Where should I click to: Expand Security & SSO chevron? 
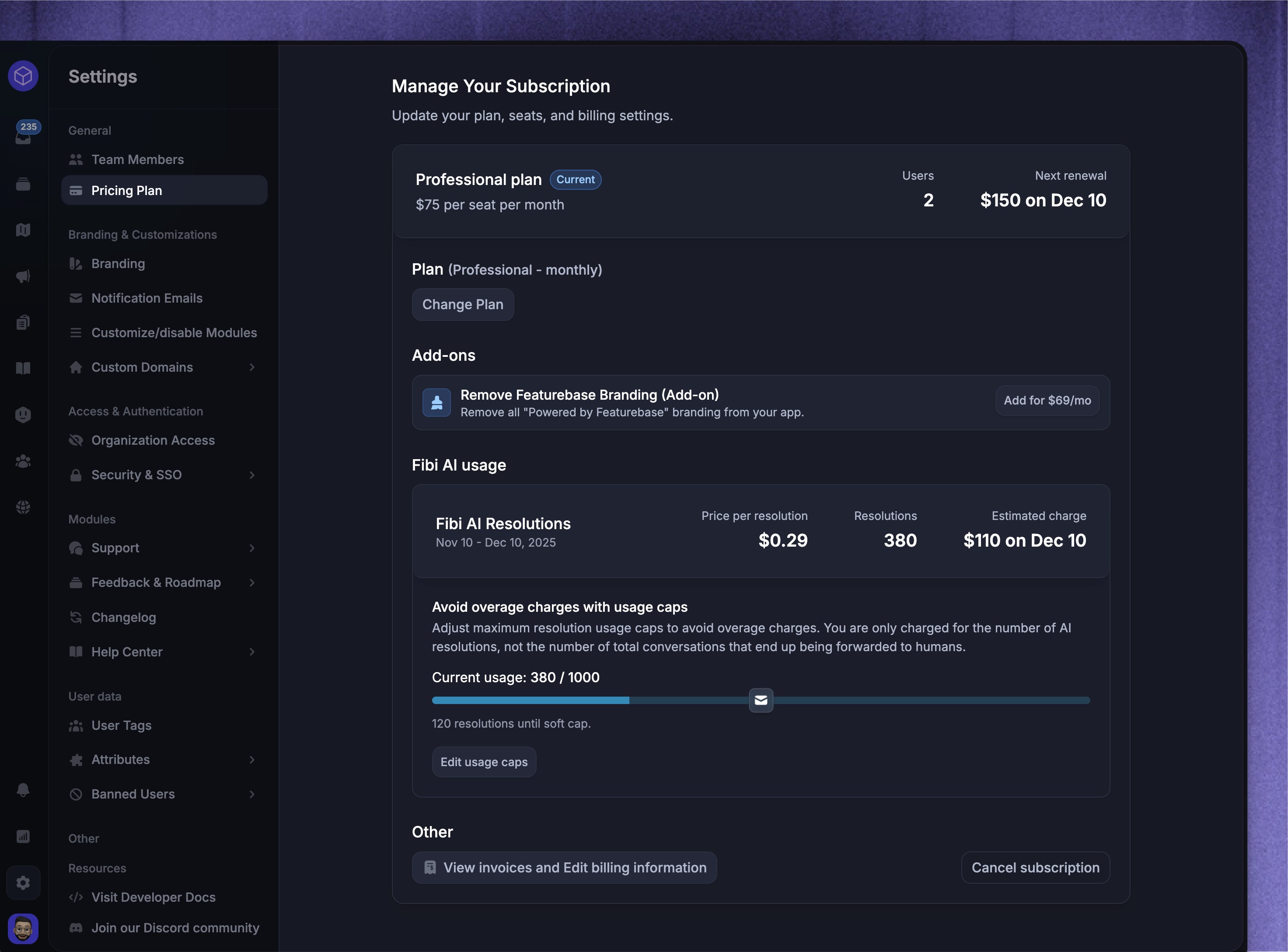[252, 475]
